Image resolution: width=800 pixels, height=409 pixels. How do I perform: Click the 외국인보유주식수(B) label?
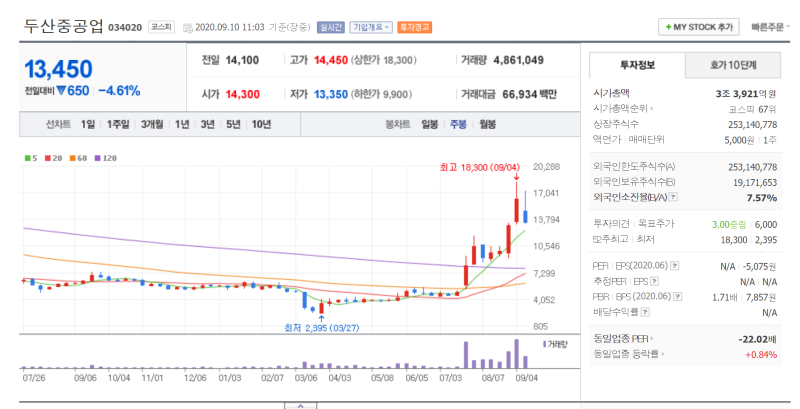click(634, 182)
